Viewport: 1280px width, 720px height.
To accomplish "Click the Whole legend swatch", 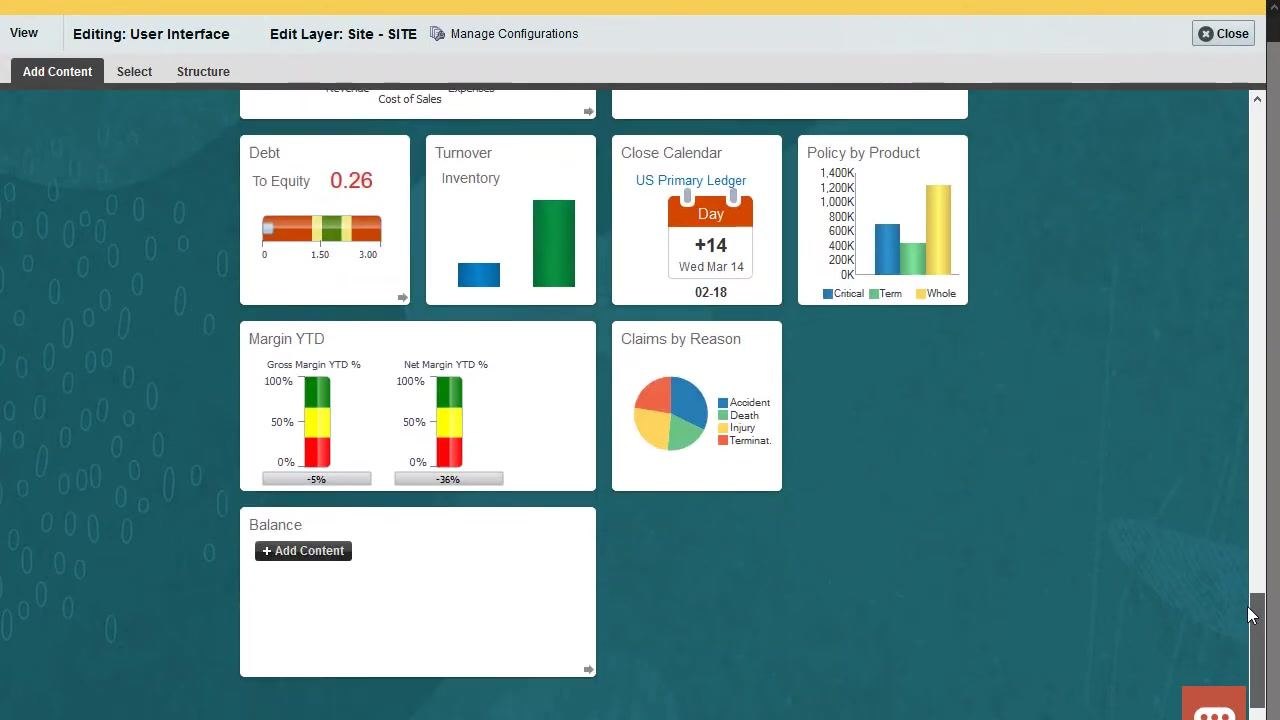I will 921,294.
